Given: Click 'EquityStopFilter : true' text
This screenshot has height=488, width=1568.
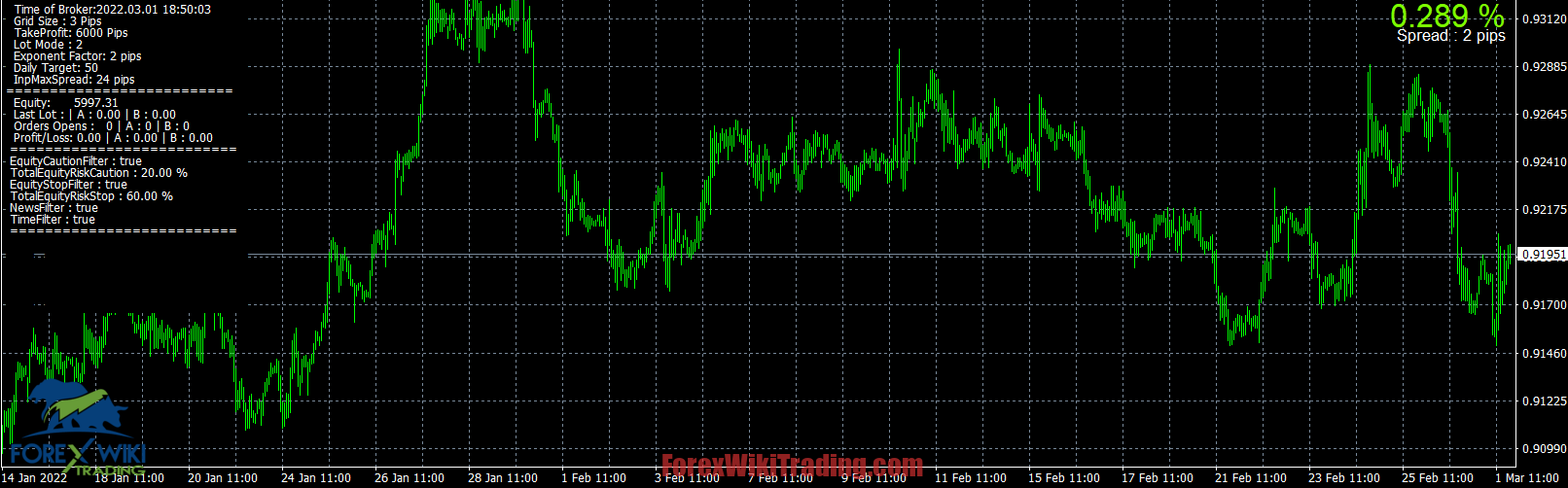Looking at the screenshot, I should (68, 185).
